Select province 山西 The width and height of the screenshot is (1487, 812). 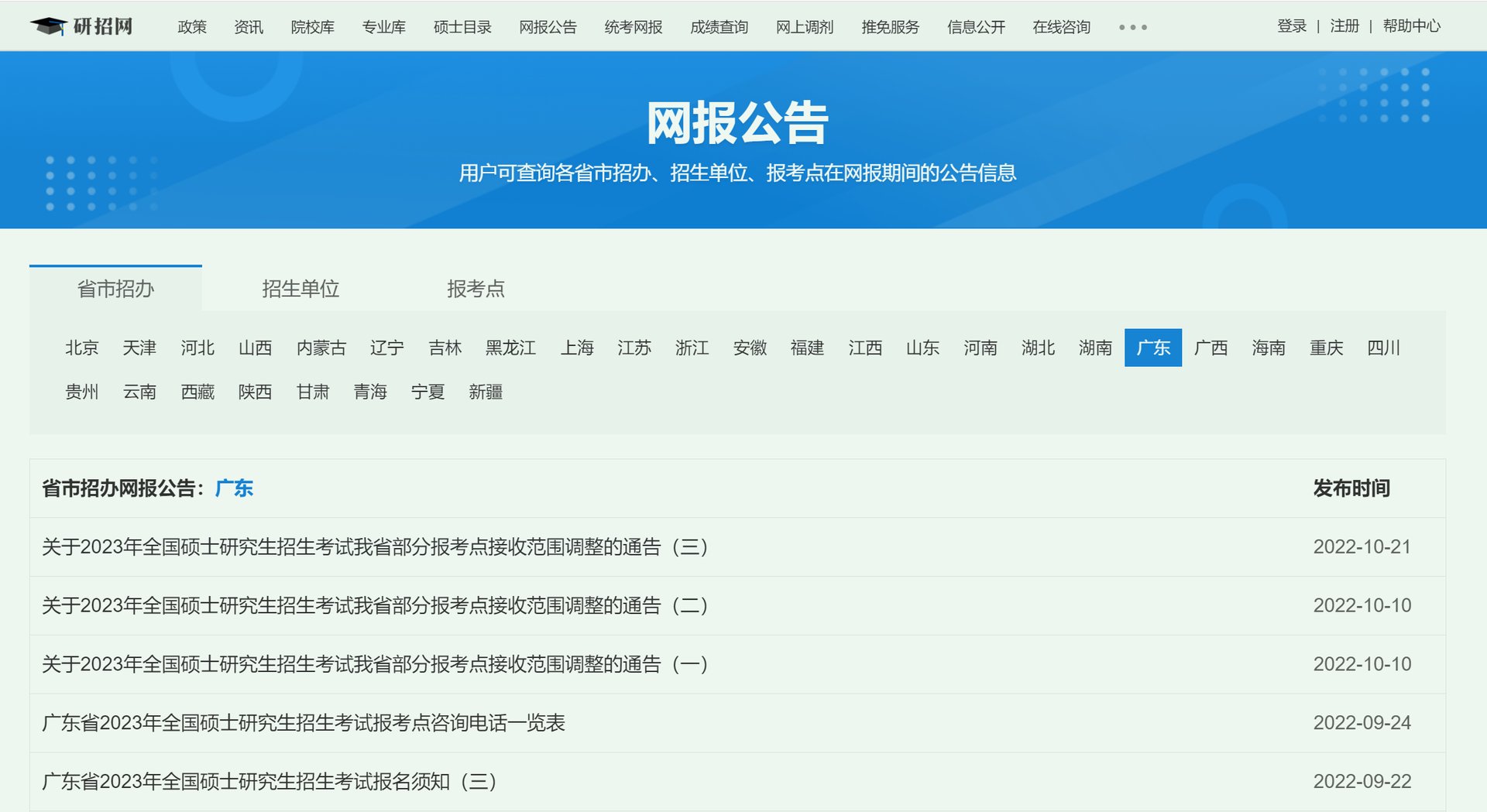tap(255, 348)
